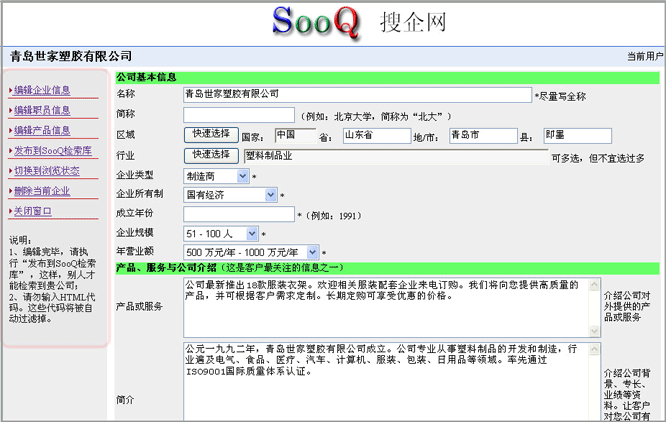Click the 行业 field showing 塑料制品业

click(x=396, y=156)
